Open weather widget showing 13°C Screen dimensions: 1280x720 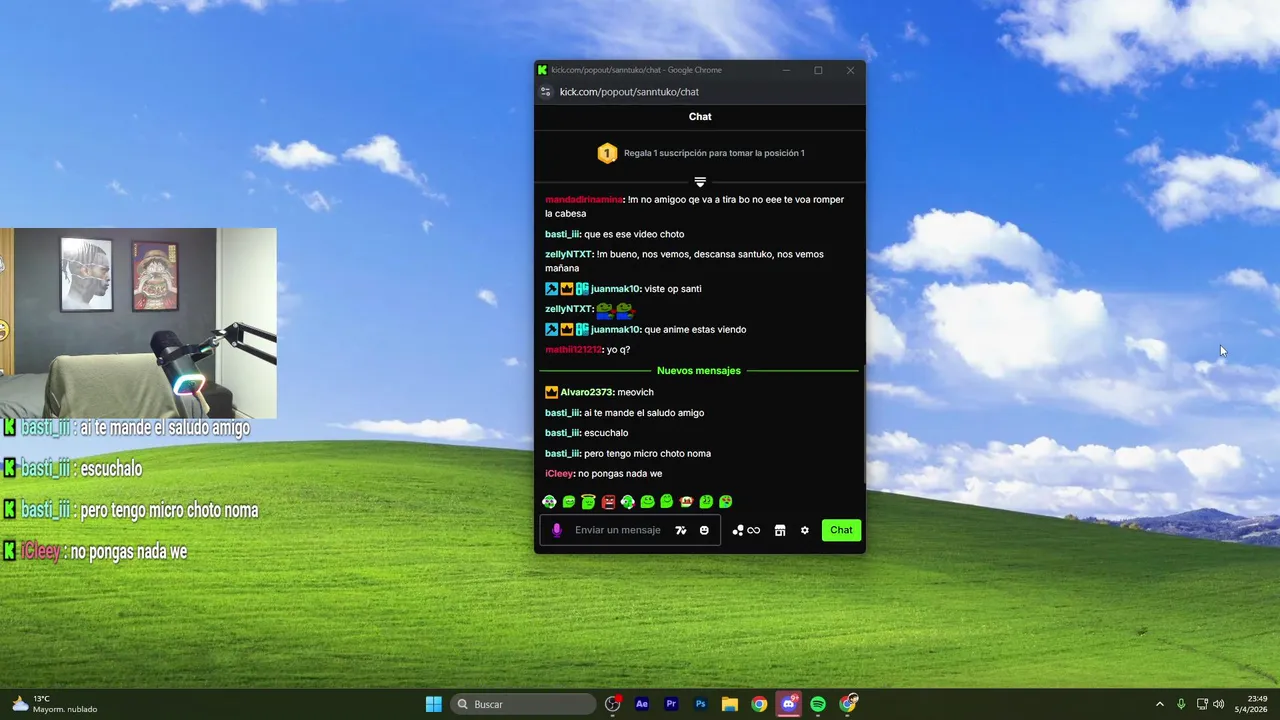click(x=55, y=704)
